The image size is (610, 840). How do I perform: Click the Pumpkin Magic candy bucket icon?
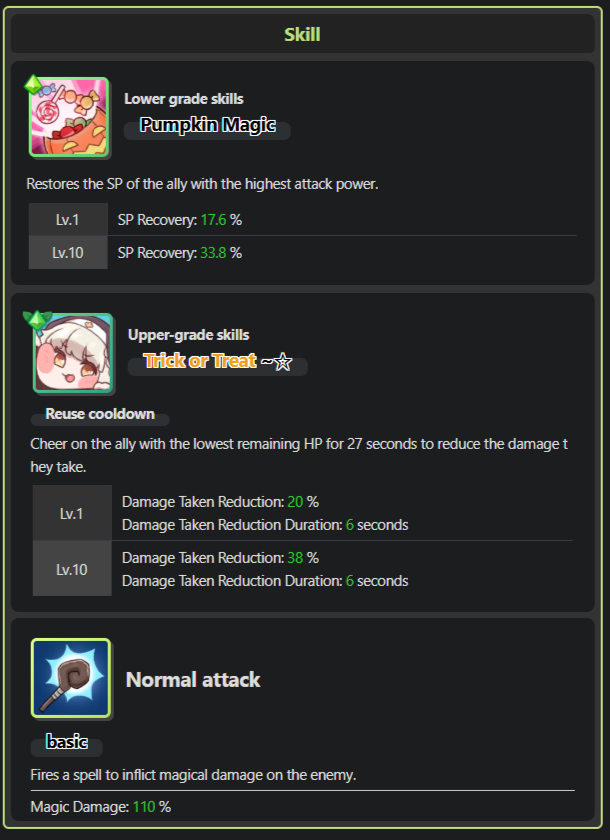pos(69,117)
